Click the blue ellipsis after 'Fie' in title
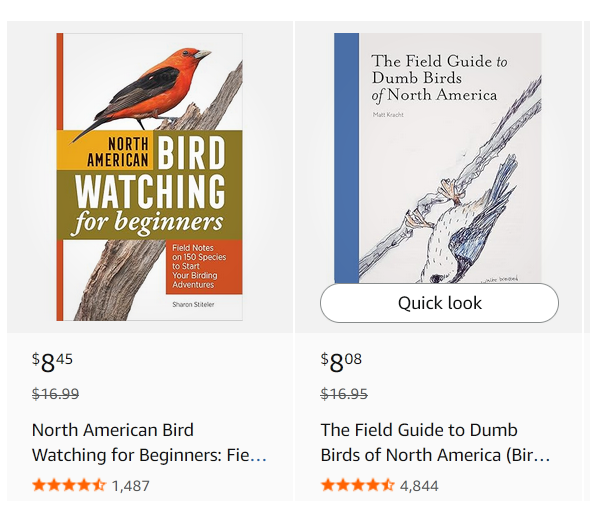Screen dimensions: 590x515 (259, 457)
